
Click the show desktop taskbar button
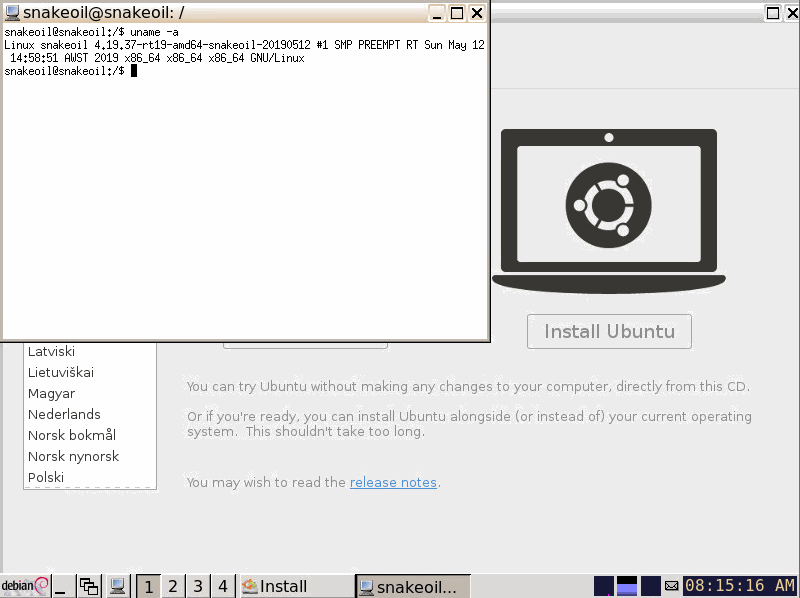[63, 586]
